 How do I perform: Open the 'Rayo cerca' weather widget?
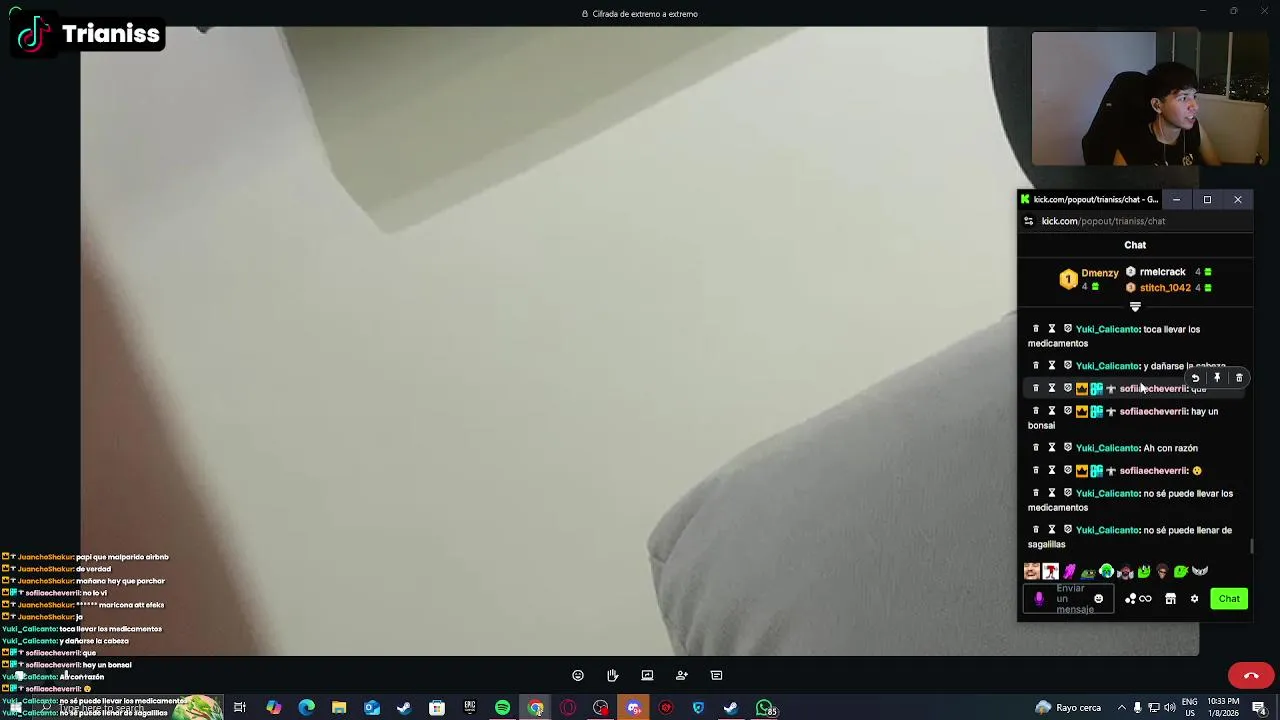pyautogui.click(x=1068, y=708)
